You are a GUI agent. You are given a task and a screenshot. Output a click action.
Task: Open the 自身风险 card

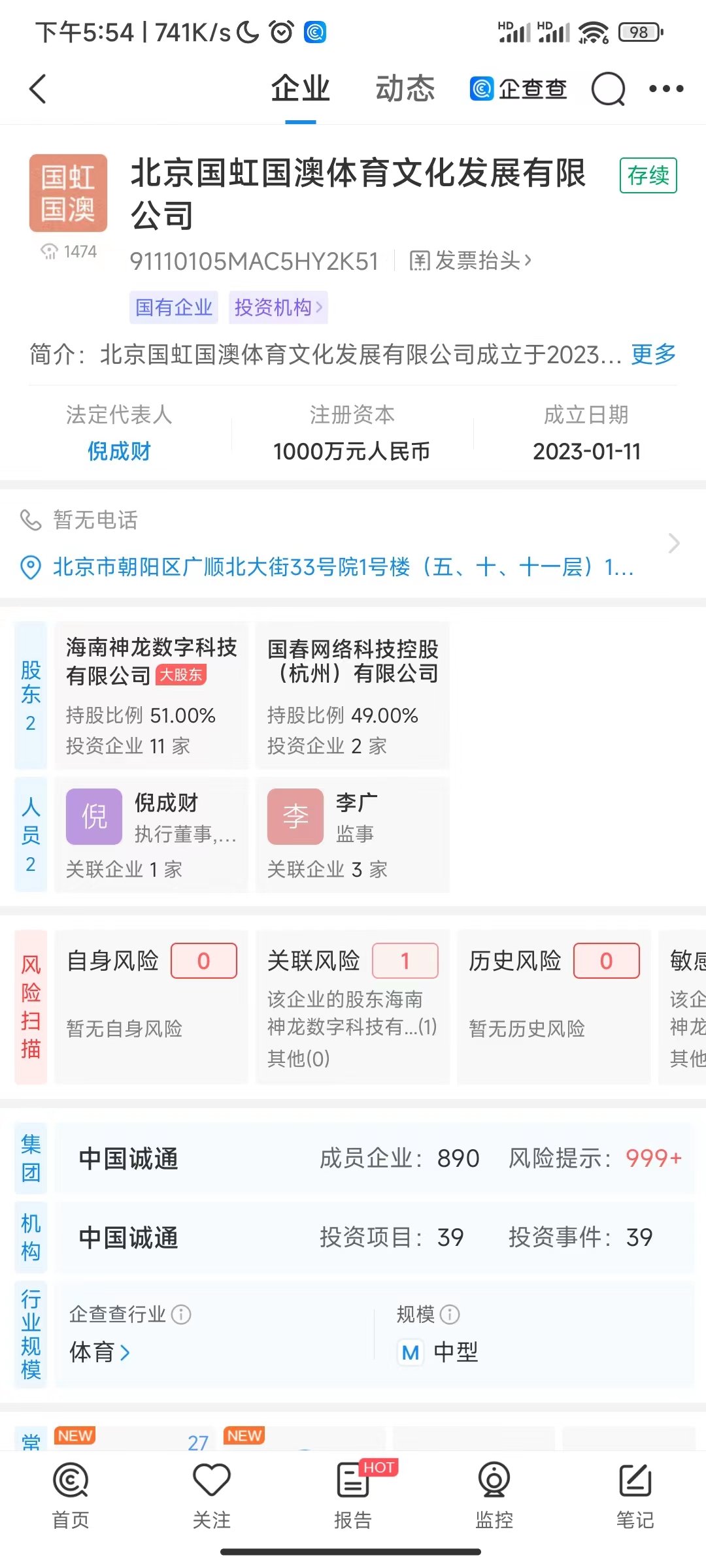(151, 1007)
